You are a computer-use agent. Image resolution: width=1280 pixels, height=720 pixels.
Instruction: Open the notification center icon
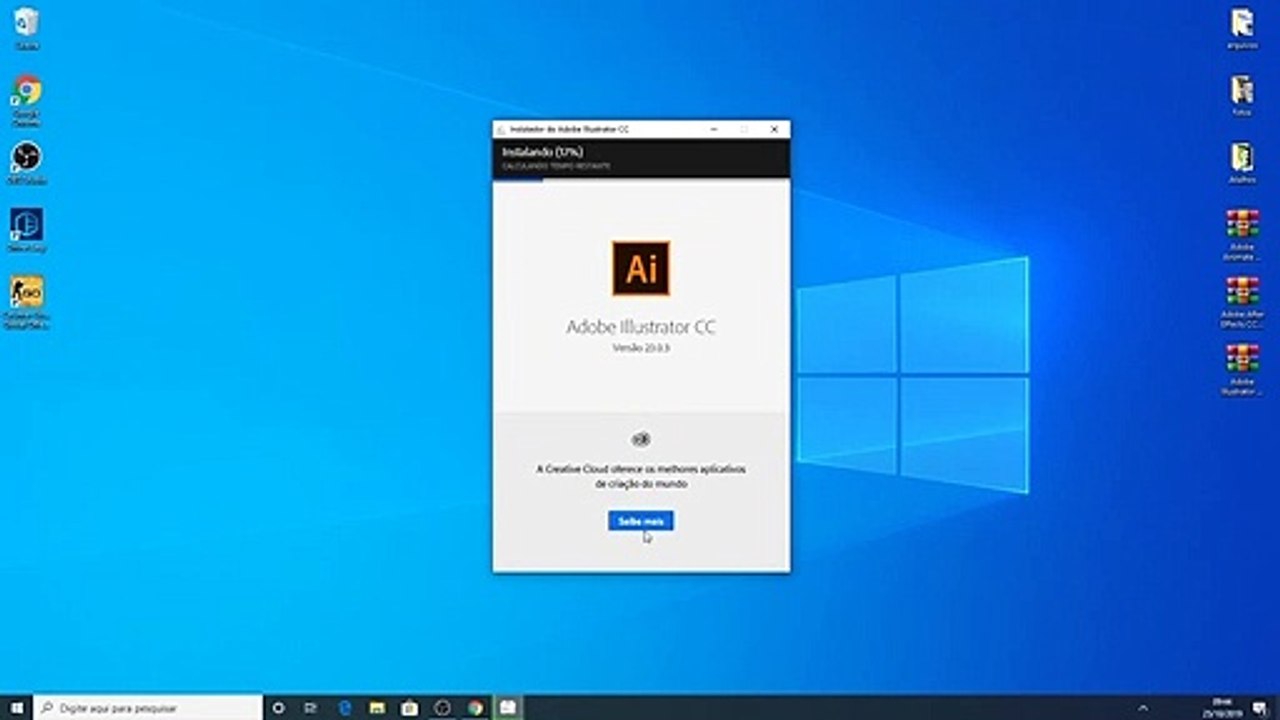[x=1259, y=707]
